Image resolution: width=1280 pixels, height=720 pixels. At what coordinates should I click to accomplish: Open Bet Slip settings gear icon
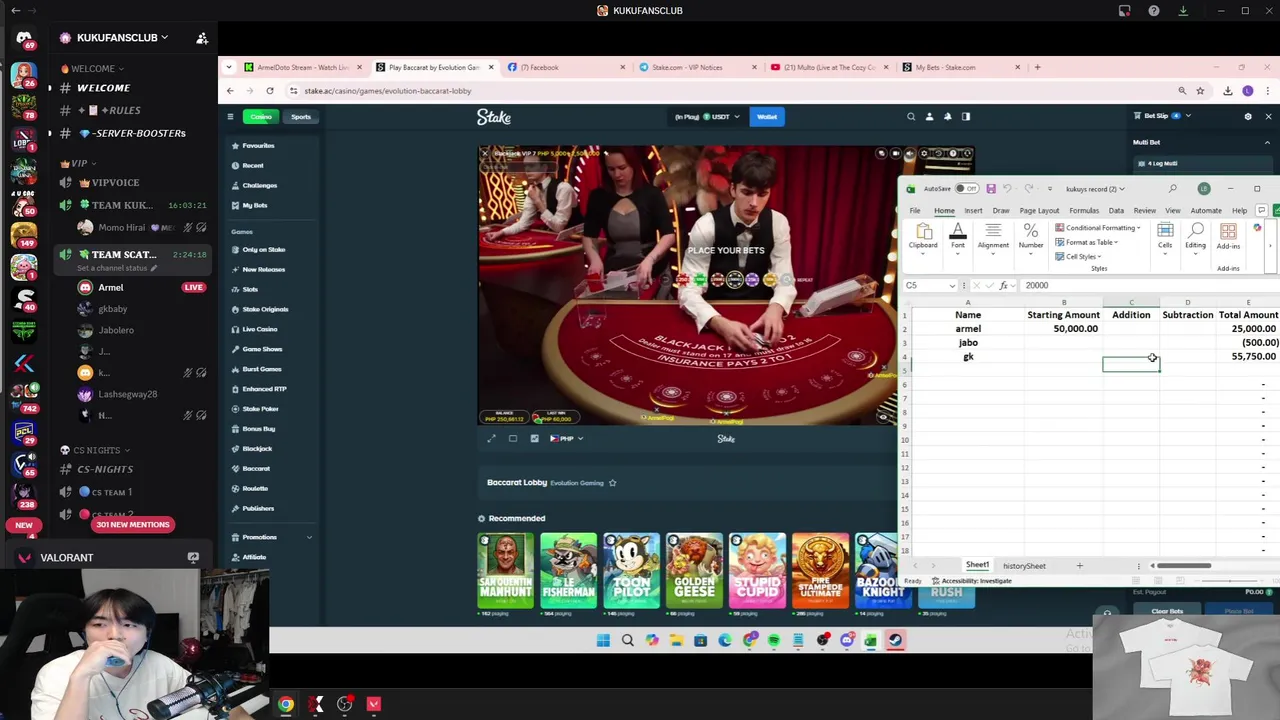[1248, 117]
